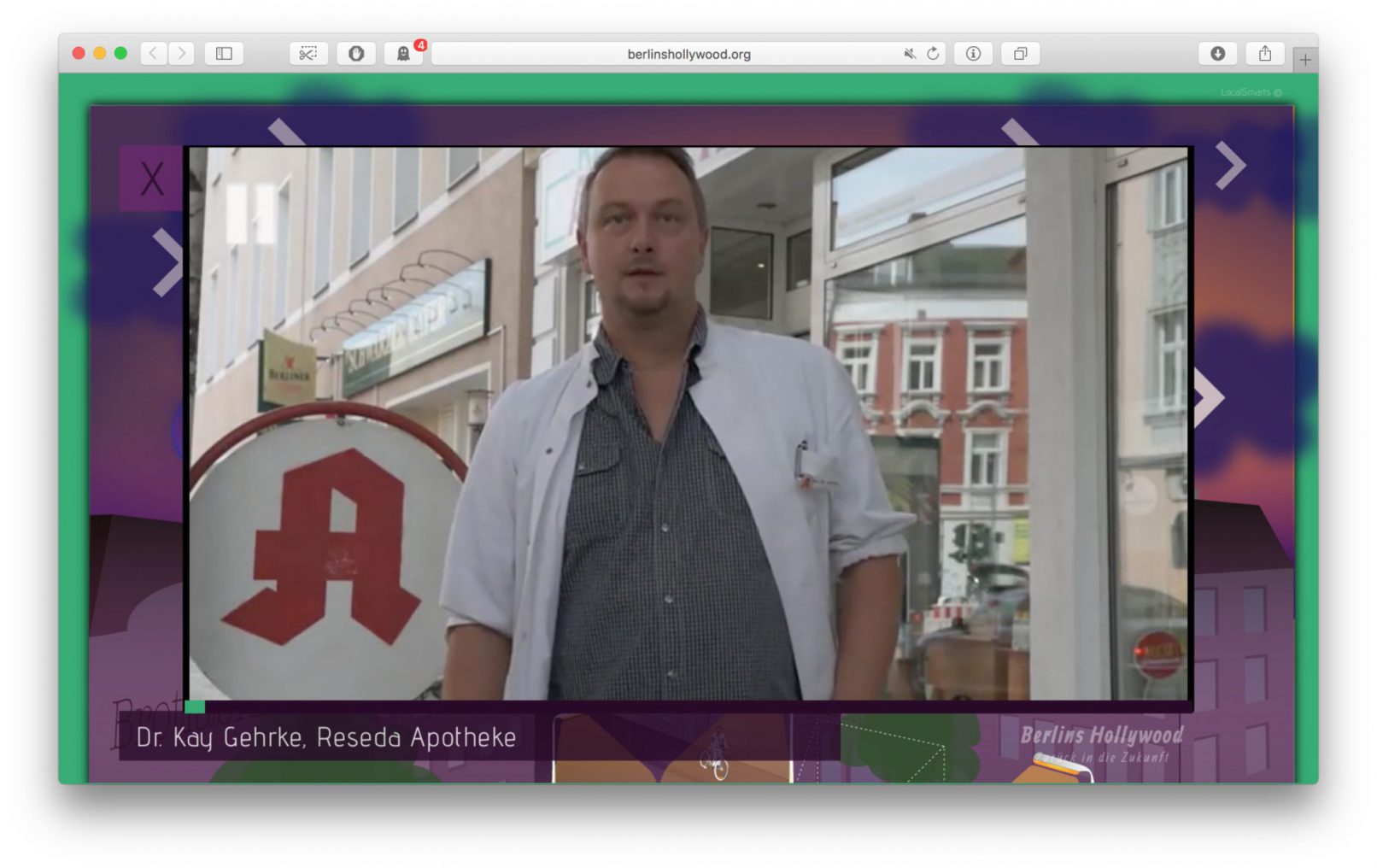Screen dimensions: 1377x868
Task: Click the berlinshollywood.org address bar
Action: point(688,54)
